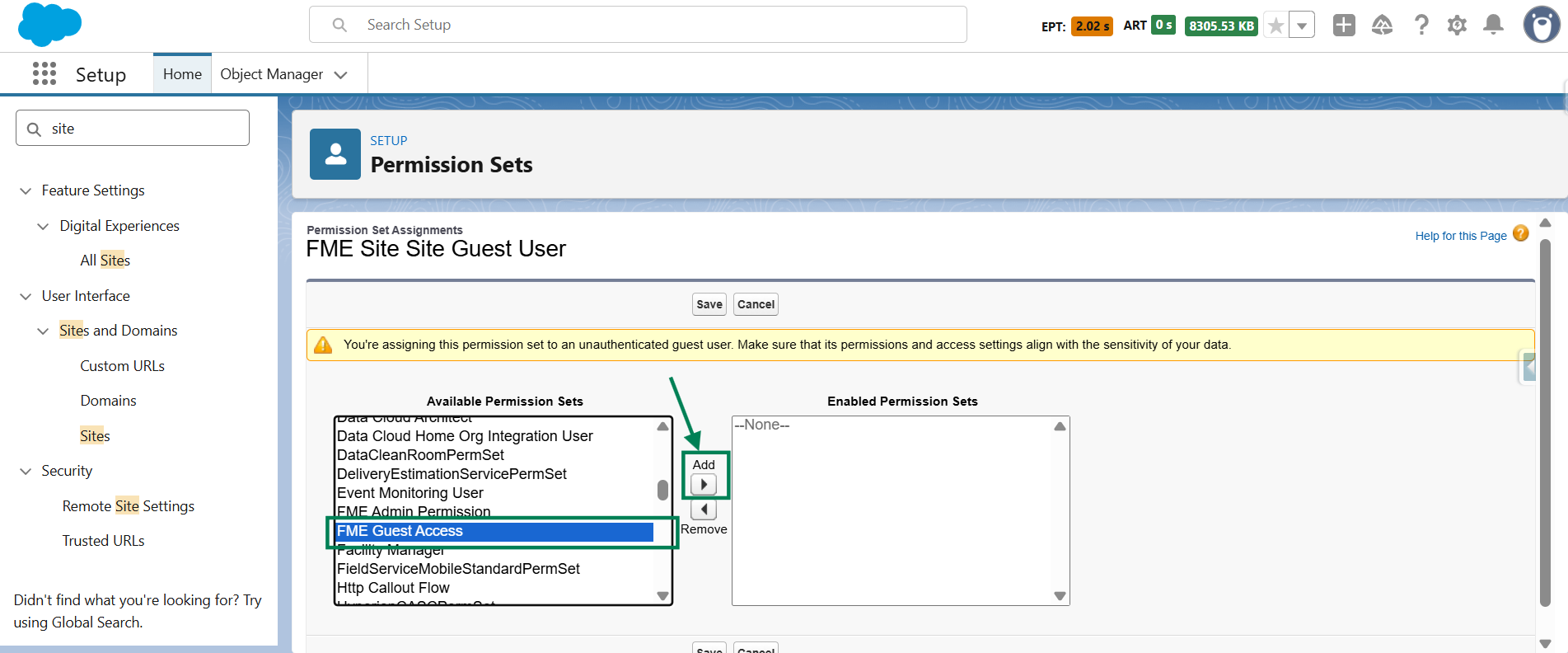The width and height of the screenshot is (1568, 653).
Task: Click the Available list scroll-down arrow
Action: [x=662, y=596]
